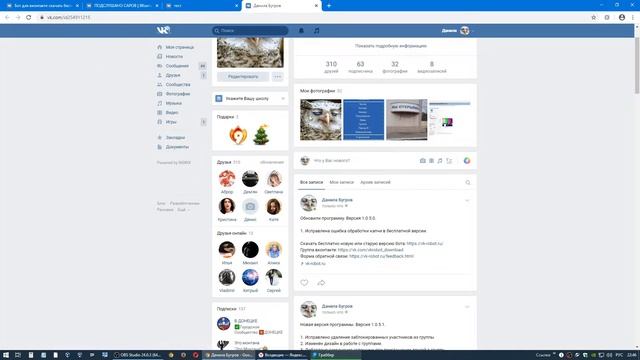Open friend Кристина's avatar

227,207
